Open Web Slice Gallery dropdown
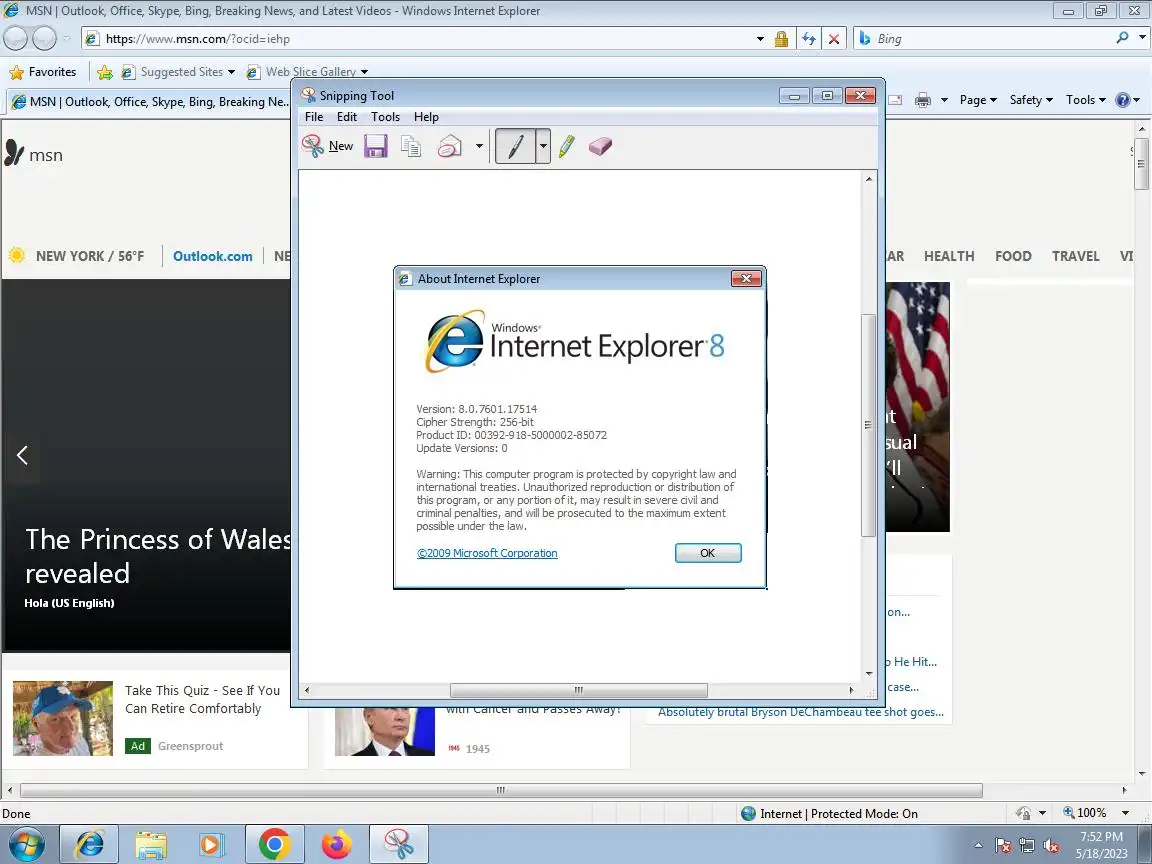 click(x=307, y=72)
